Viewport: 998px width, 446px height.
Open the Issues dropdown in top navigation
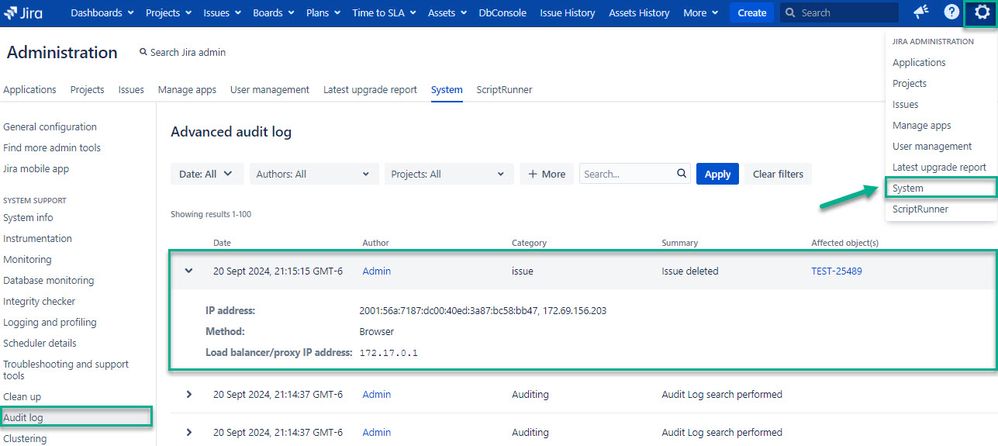point(222,13)
